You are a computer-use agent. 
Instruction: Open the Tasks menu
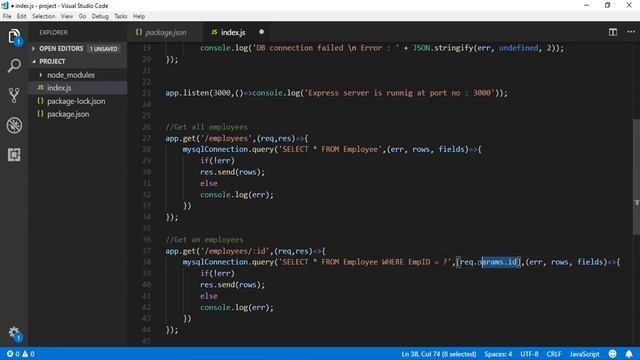[120, 16]
